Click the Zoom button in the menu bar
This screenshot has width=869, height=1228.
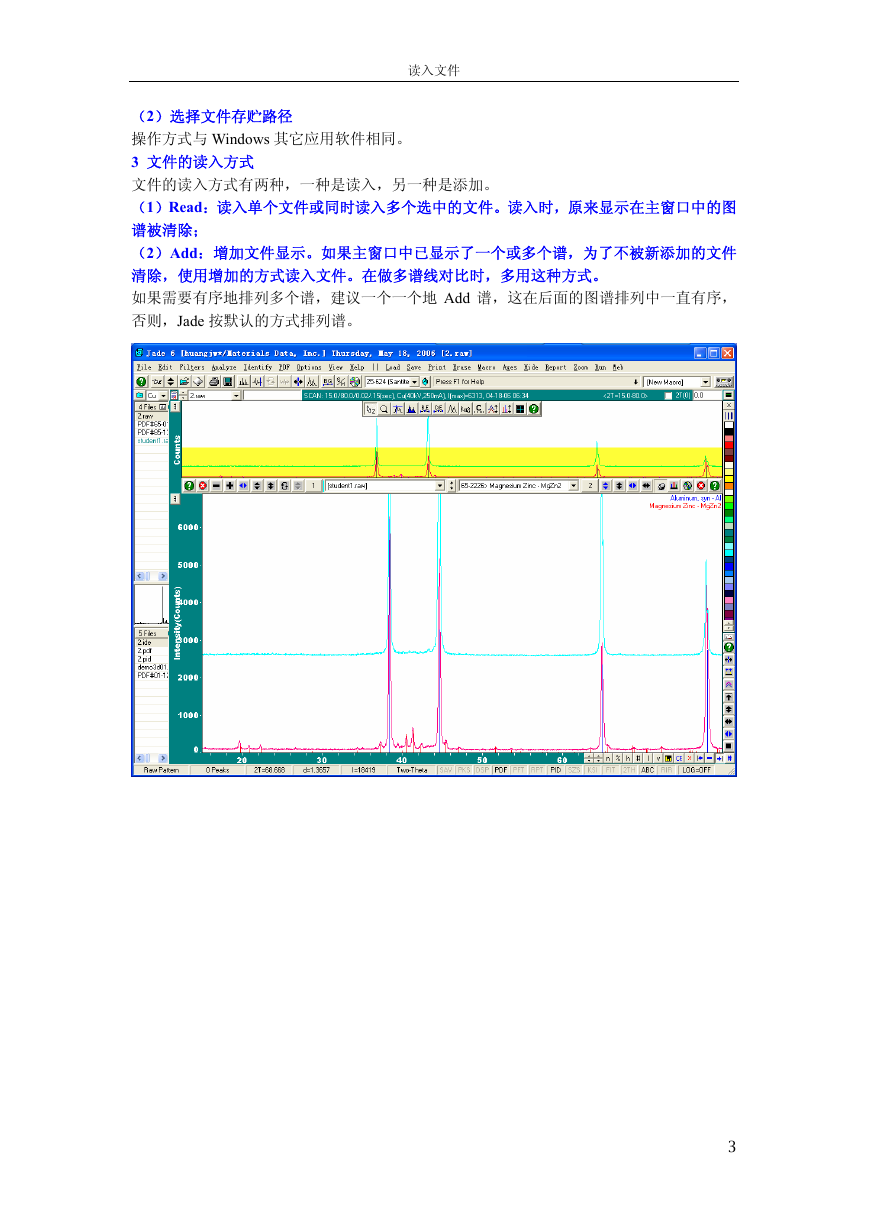[x=581, y=367]
